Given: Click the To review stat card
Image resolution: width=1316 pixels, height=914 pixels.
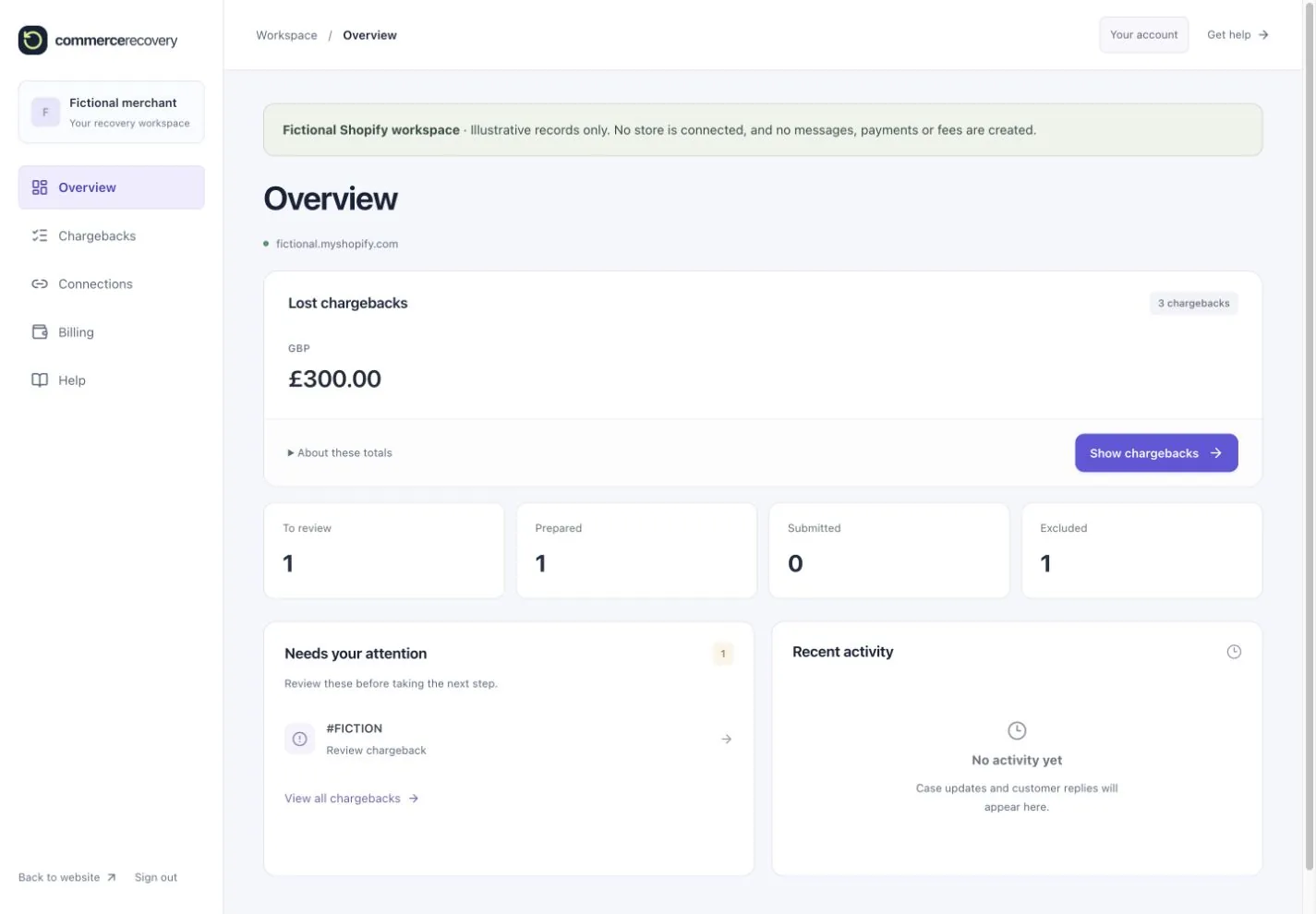Looking at the screenshot, I should click(x=384, y=550).
